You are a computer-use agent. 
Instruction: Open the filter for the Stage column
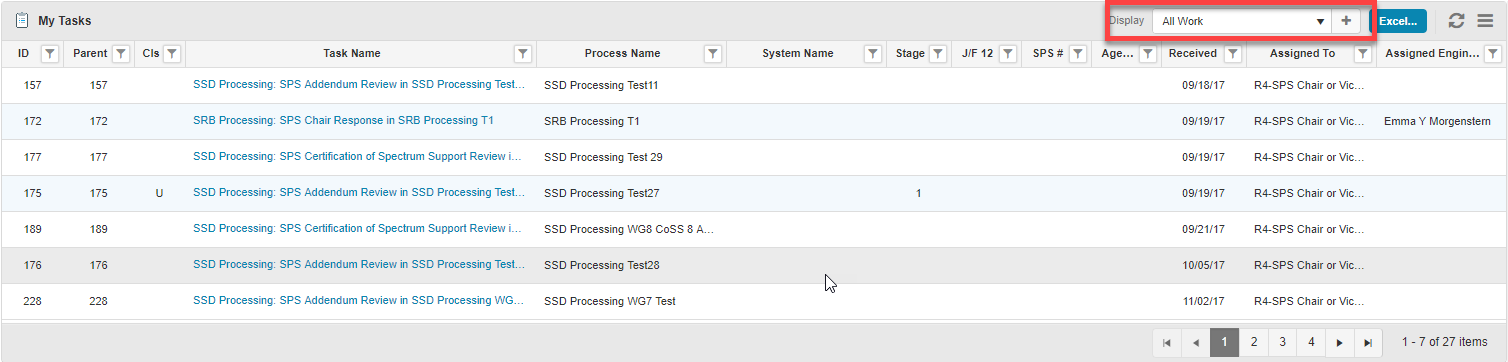click(x=937, y=54)
